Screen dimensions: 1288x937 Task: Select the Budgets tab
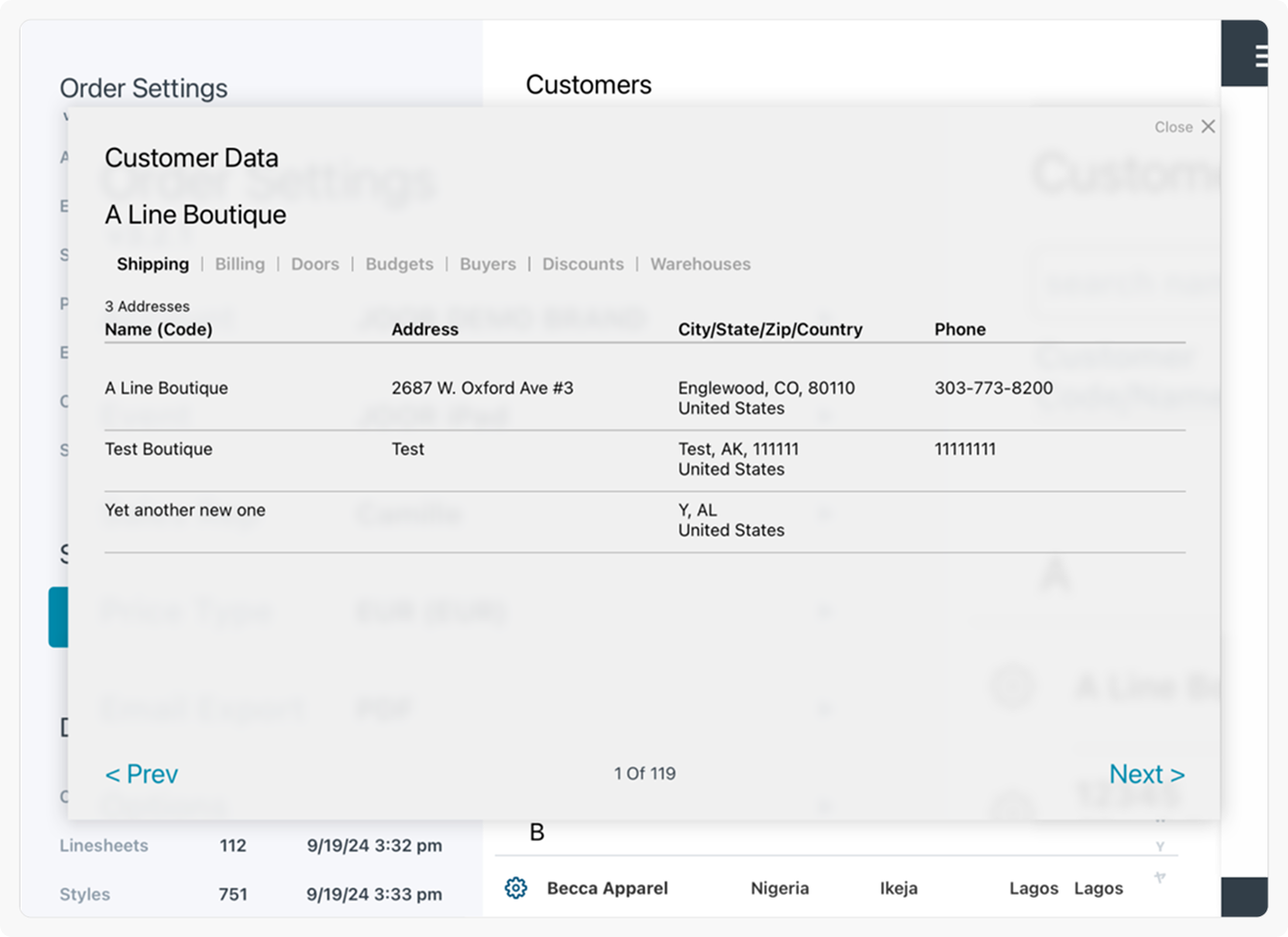tap(399, 264)
